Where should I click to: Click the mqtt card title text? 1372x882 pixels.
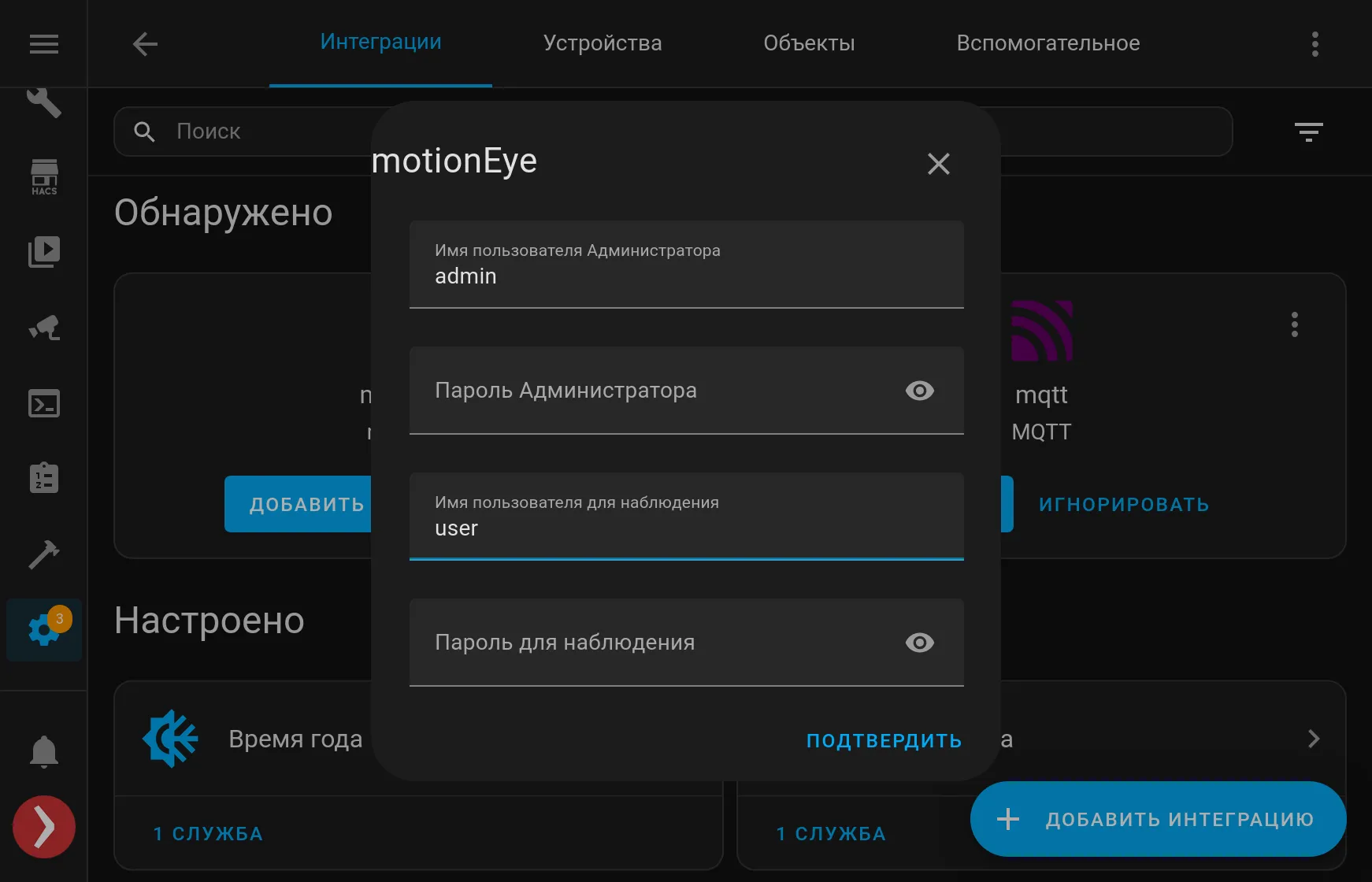(1041, 394)
